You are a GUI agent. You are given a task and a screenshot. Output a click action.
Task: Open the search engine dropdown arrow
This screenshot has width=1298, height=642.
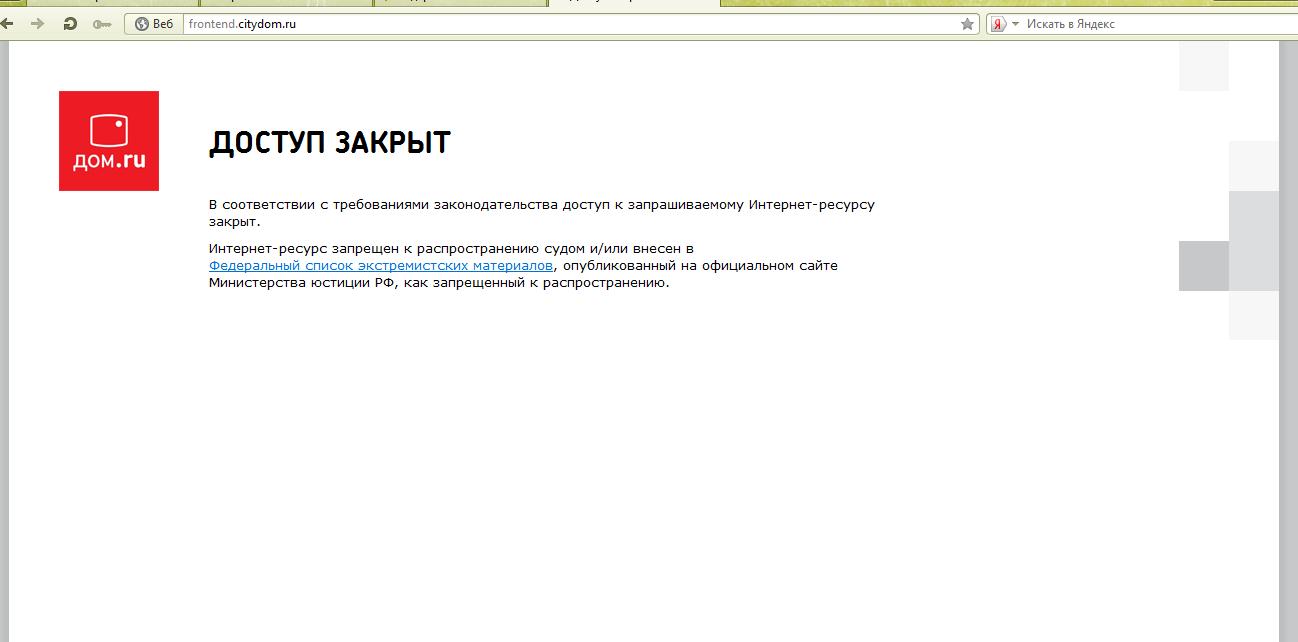(x=1015, y=24)
